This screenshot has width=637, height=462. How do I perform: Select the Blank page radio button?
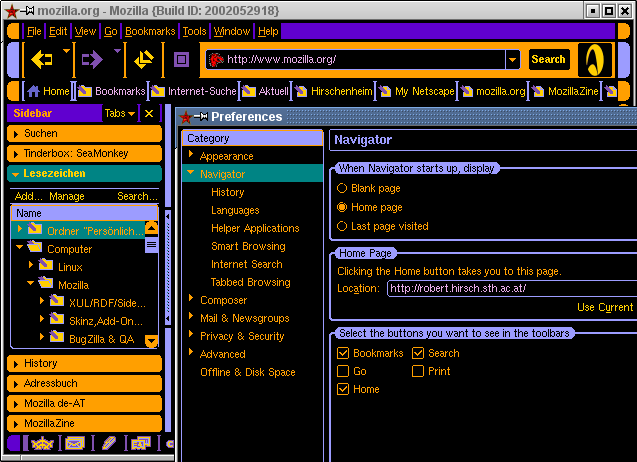pos(342,188)
